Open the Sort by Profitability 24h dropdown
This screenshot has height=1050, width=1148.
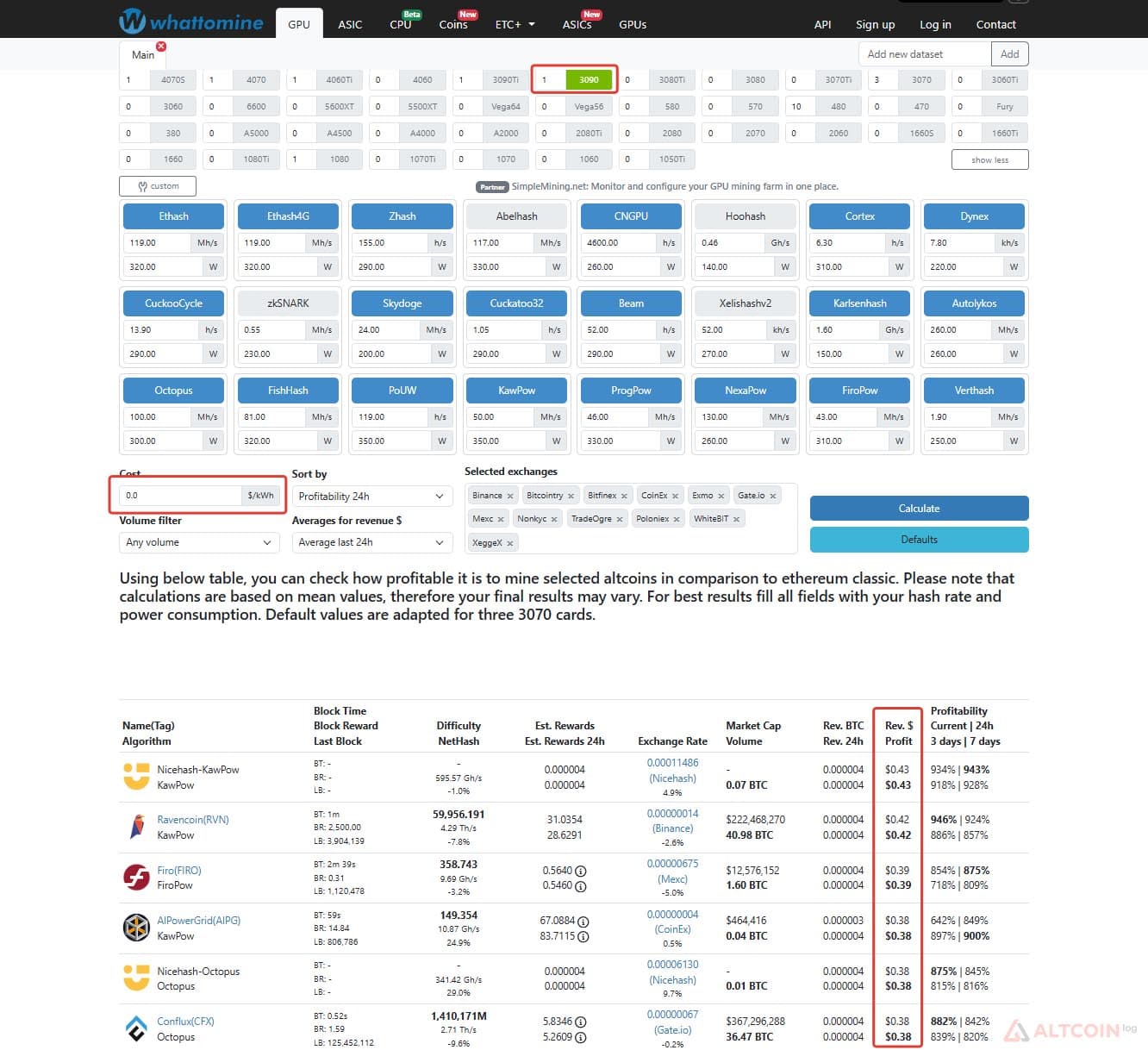click(x=372, y=497)
